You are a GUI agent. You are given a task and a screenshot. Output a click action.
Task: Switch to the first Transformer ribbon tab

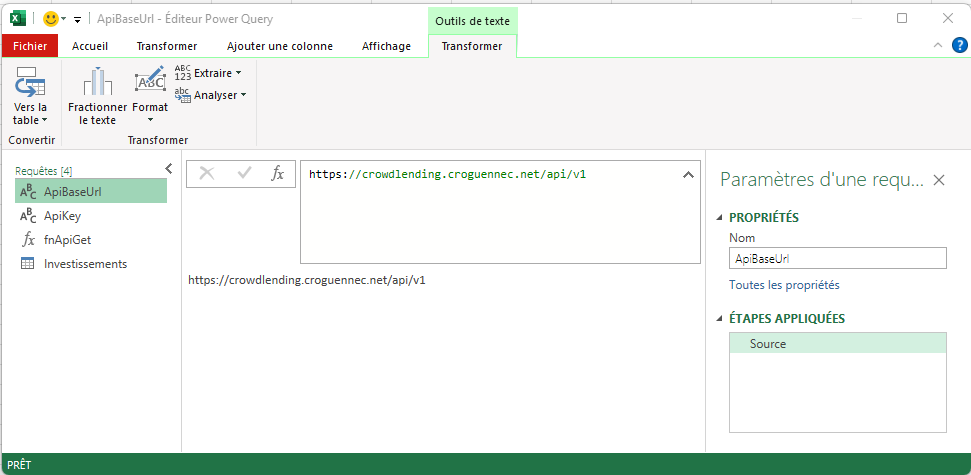pyautogui.click(x=167, y=46)
